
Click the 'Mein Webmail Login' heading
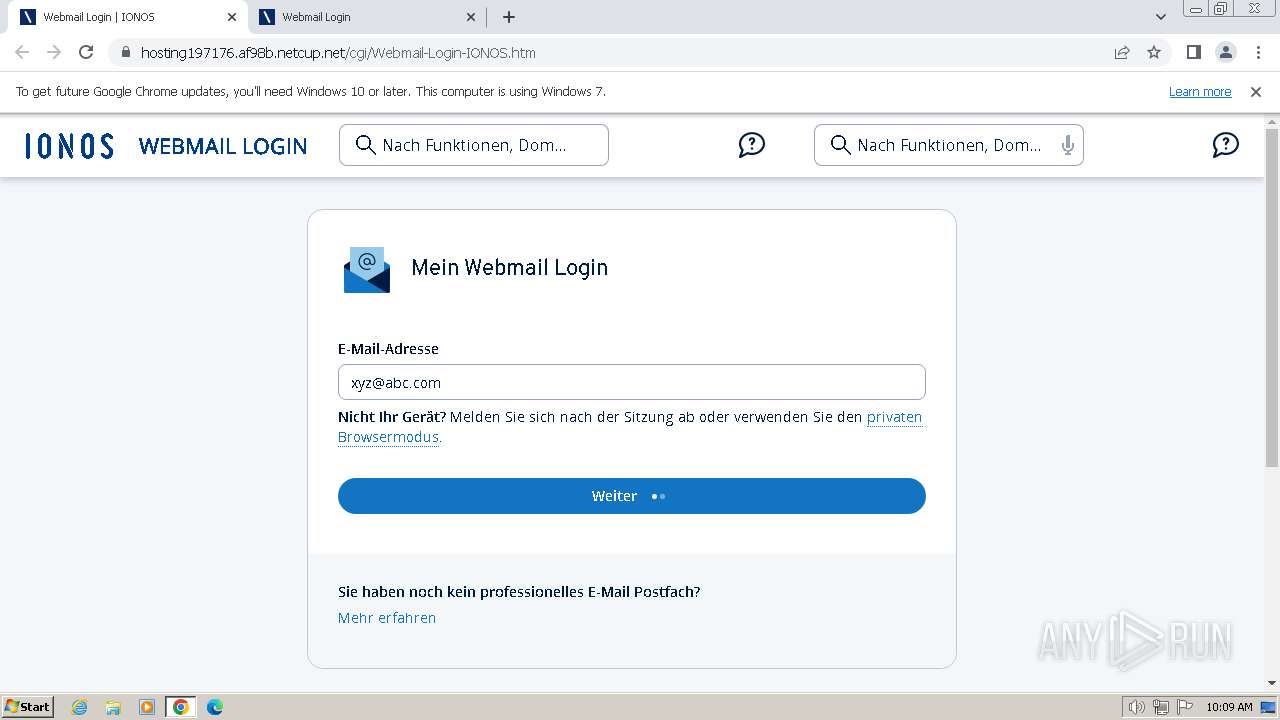(x=510, y=268)
